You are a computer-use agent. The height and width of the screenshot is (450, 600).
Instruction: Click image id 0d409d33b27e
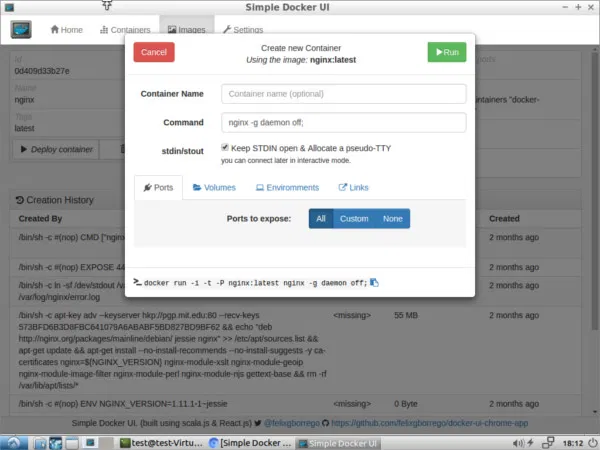pos(42,71)
